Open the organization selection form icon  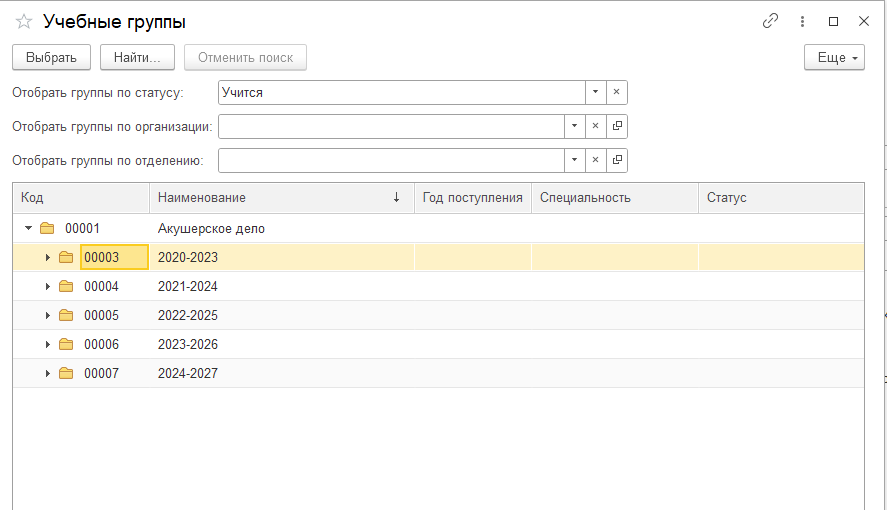tap(617, 126)
